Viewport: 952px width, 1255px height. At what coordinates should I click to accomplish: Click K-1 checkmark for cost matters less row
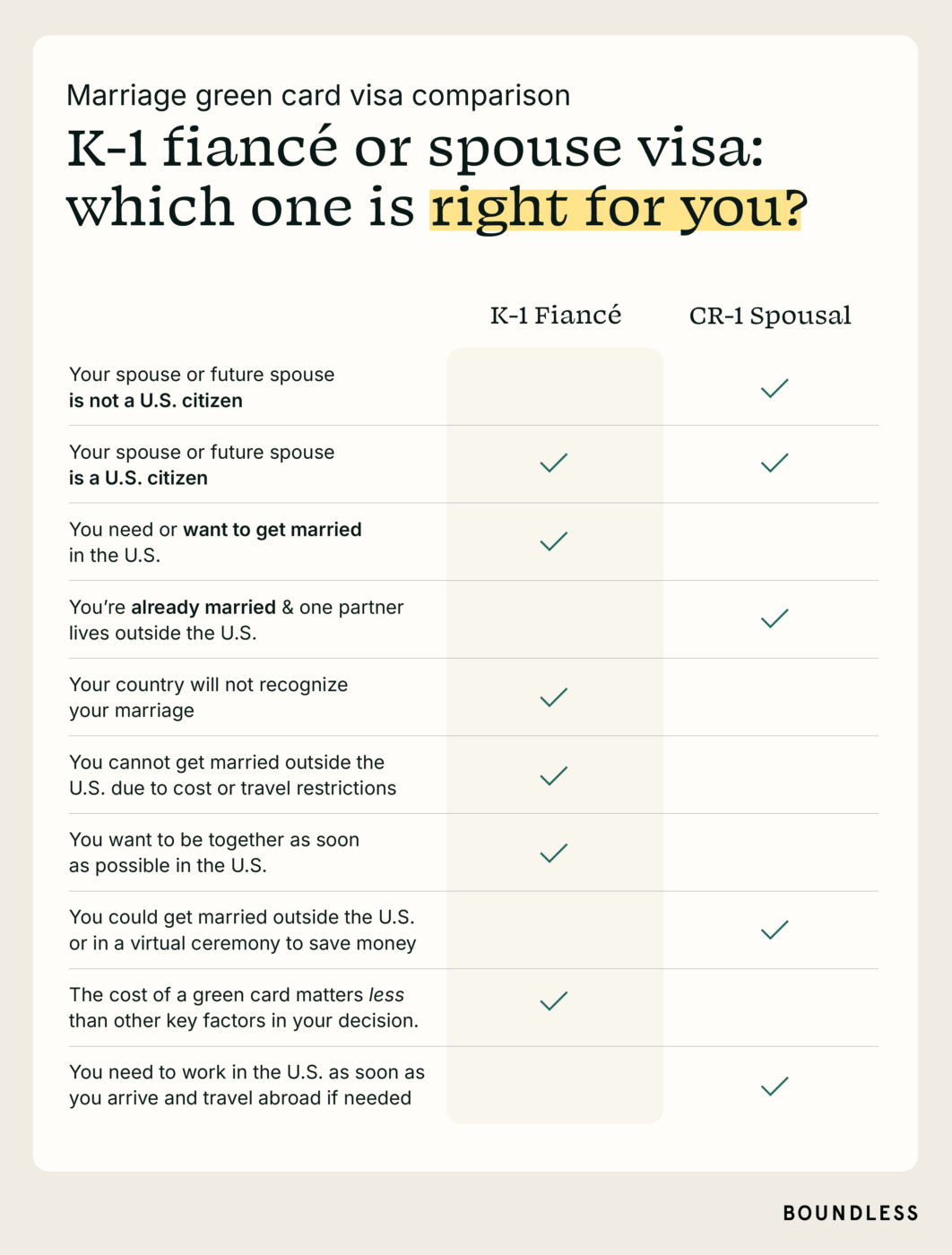[x=554, y=1000]
